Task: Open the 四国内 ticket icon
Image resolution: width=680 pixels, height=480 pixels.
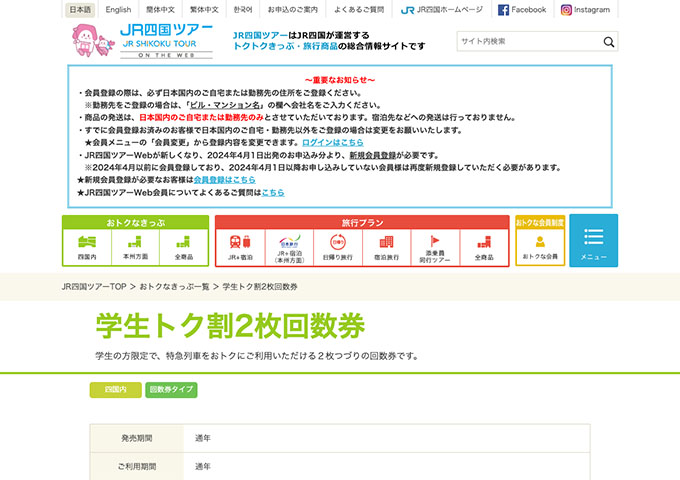Action: coord(87,247)
